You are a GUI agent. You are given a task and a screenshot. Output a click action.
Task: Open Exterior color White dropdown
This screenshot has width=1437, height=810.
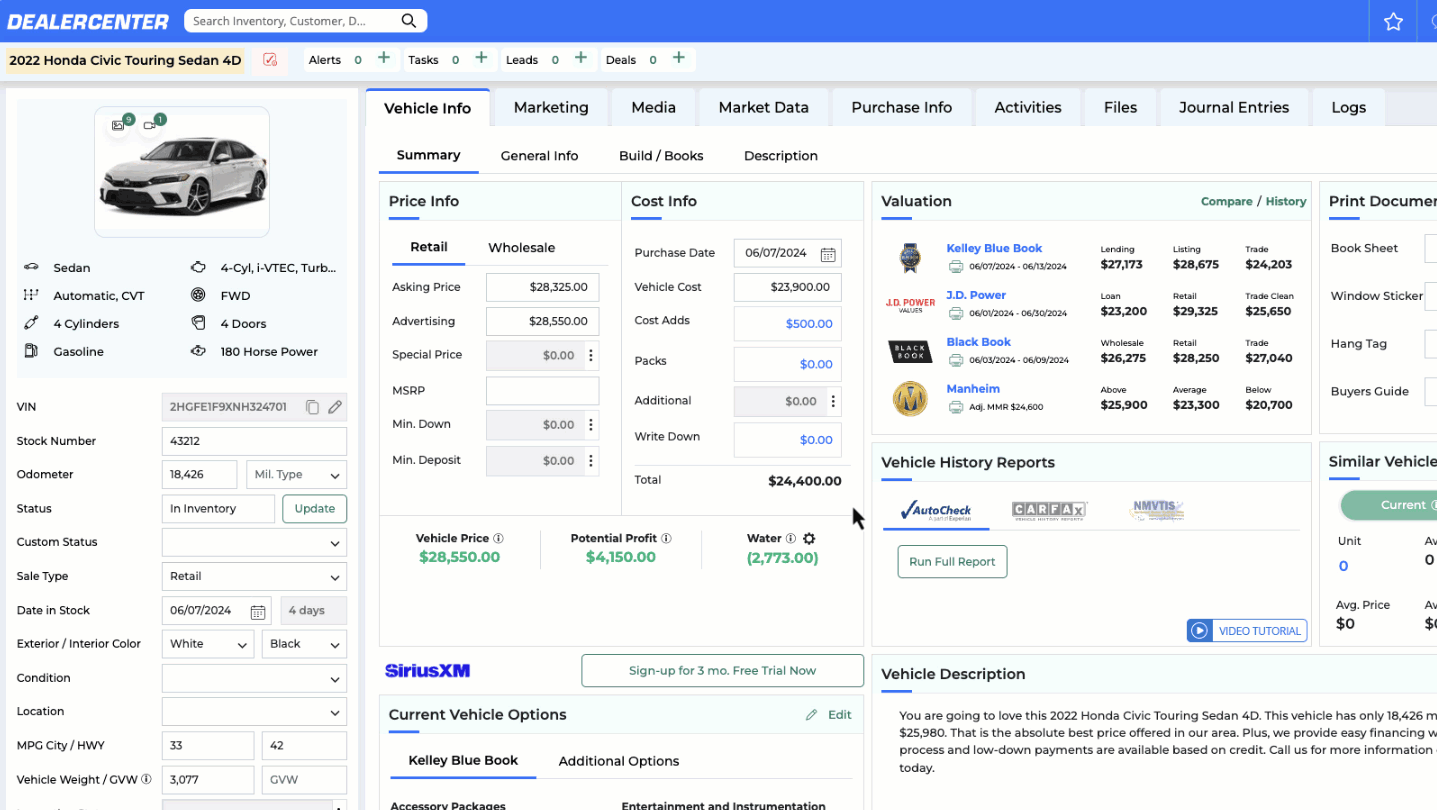point(207,644)
